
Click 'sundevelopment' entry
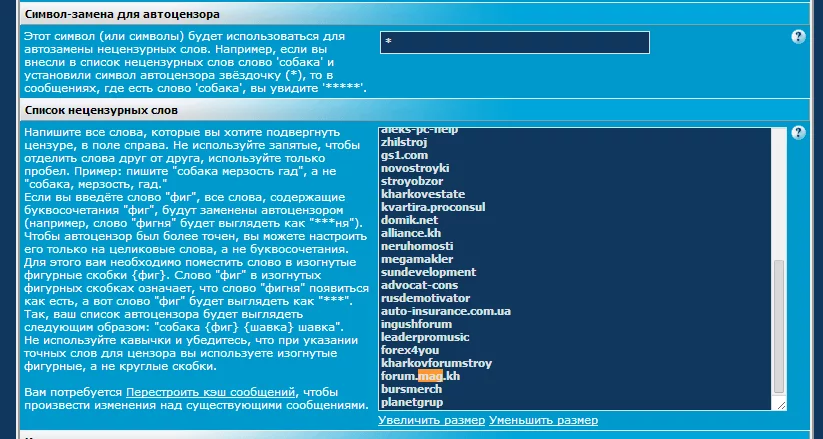point(428,272)
